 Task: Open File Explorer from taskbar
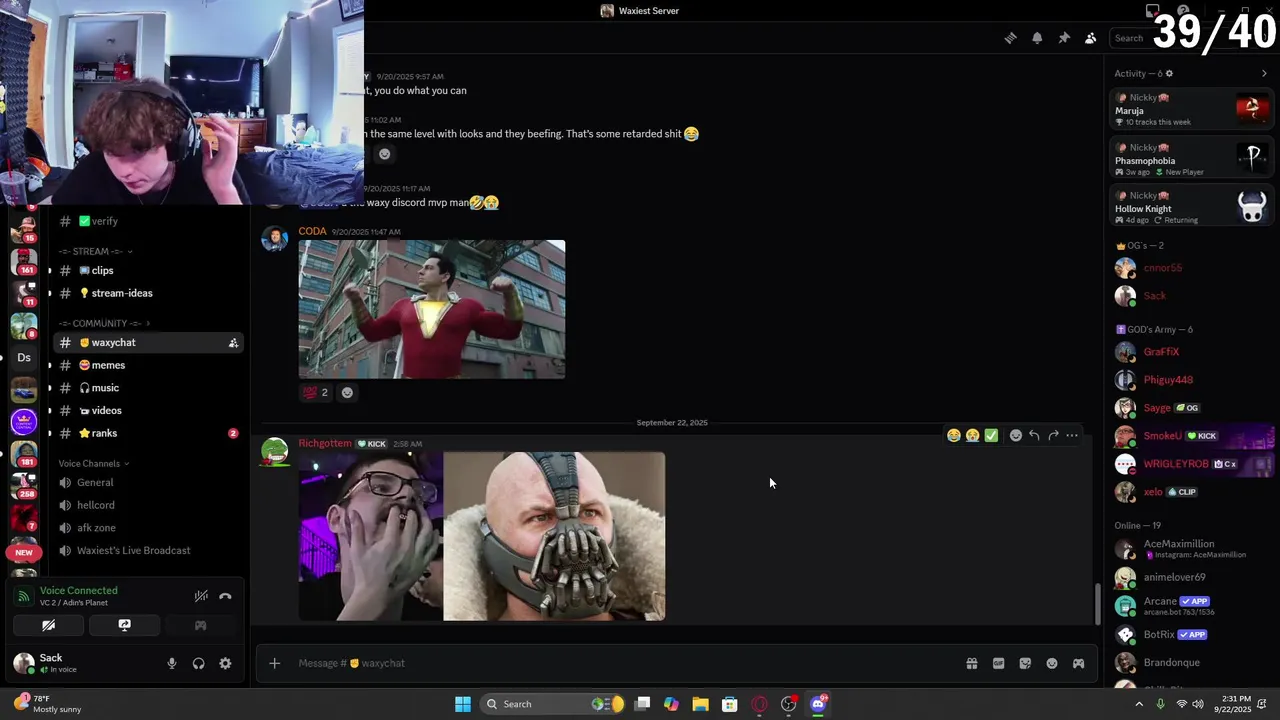pos(700,704)
